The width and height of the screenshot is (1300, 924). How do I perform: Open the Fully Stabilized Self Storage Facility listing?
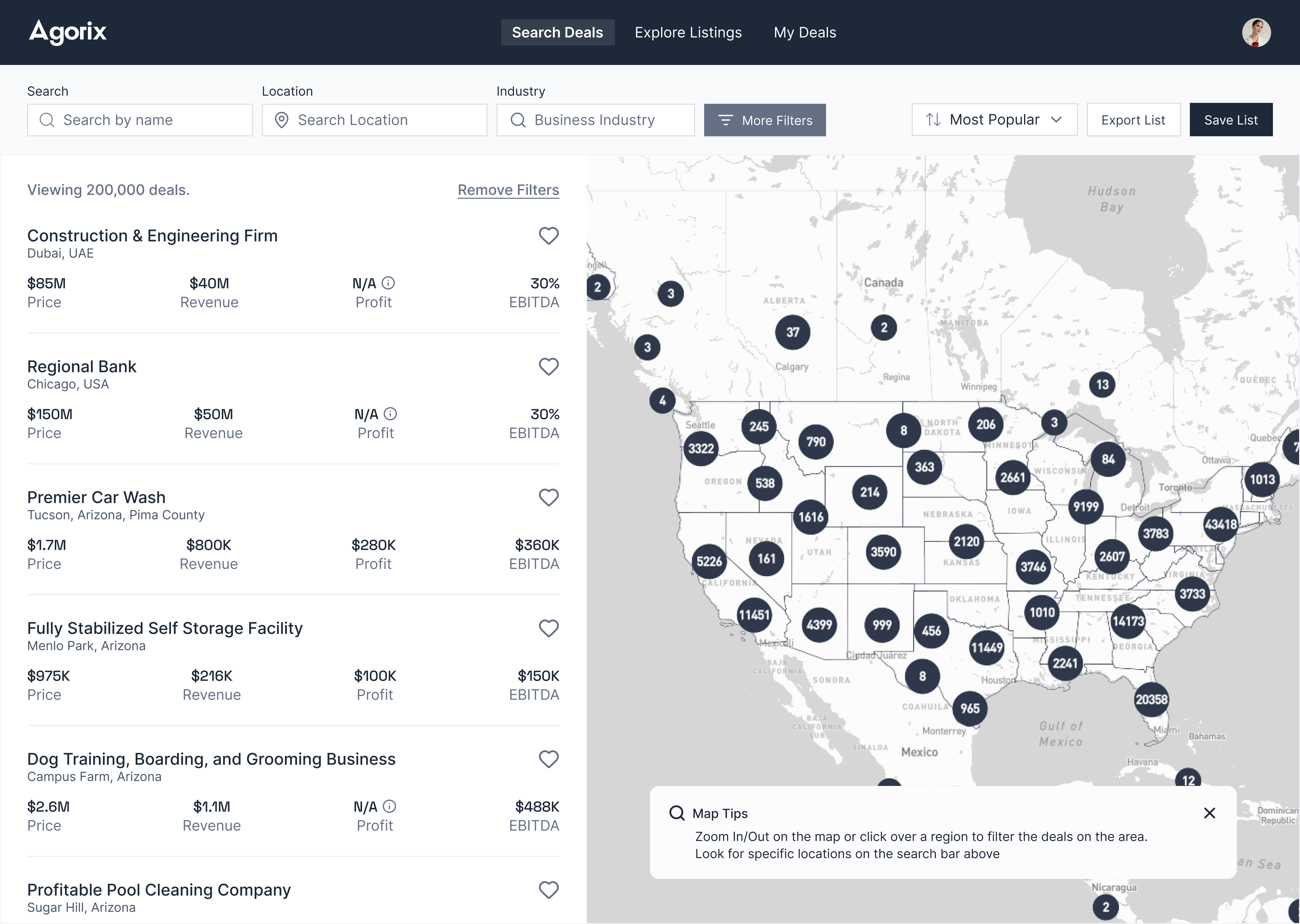(165, 628)
